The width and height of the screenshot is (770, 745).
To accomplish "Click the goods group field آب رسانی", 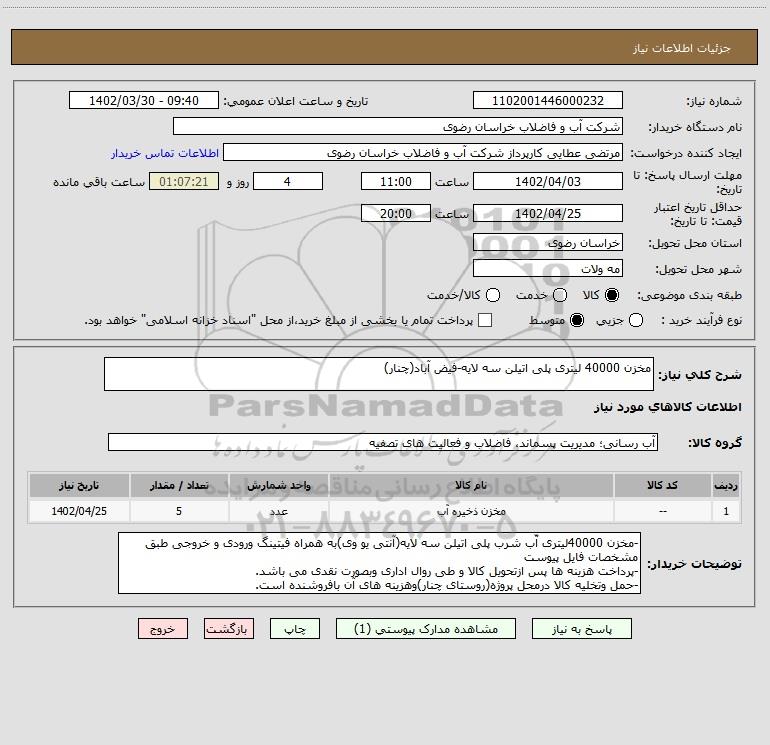I will pos(383,442).
